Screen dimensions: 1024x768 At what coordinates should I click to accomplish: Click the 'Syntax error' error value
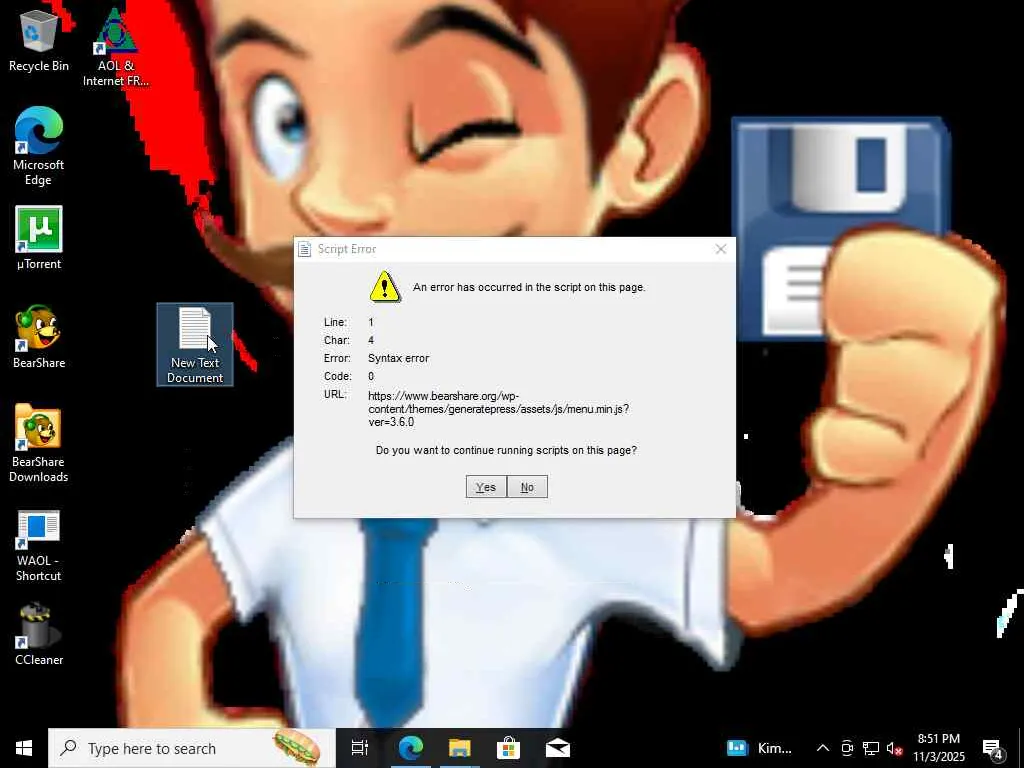pos(398,359)
